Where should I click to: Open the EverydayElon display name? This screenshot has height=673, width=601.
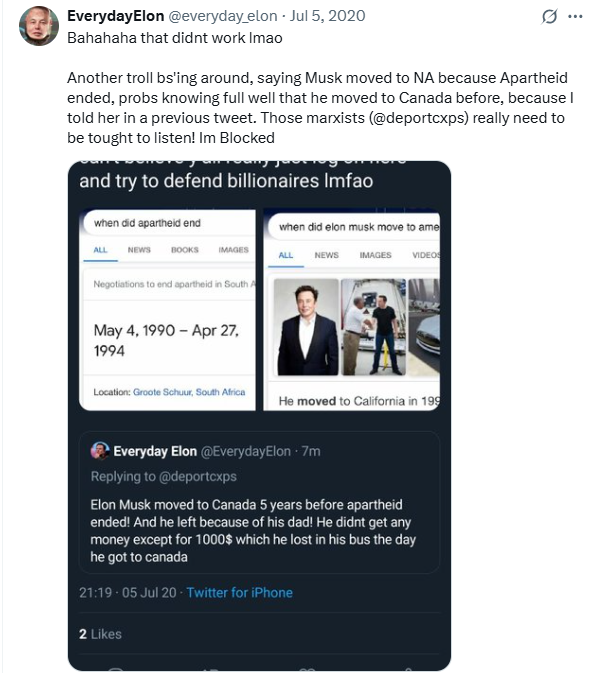(112, 15)
